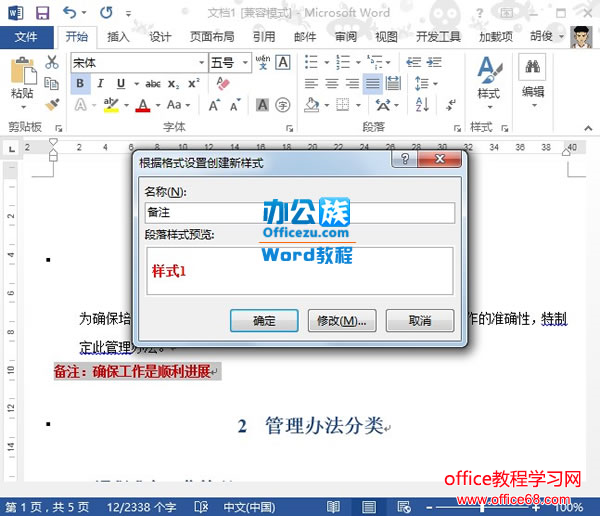Expand the bullet list options arrow
Image resolution: width=600 pixels, height=516 pixels.
click(x=326, y=62)
